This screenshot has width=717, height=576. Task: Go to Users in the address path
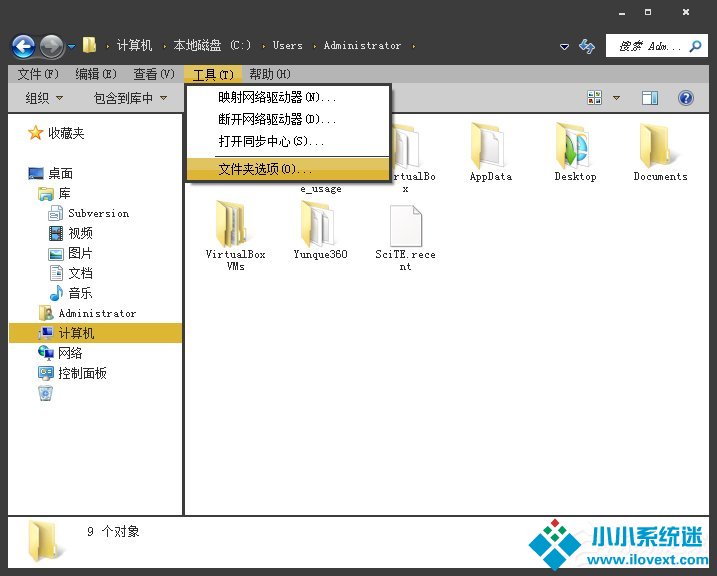coord(288,45)
